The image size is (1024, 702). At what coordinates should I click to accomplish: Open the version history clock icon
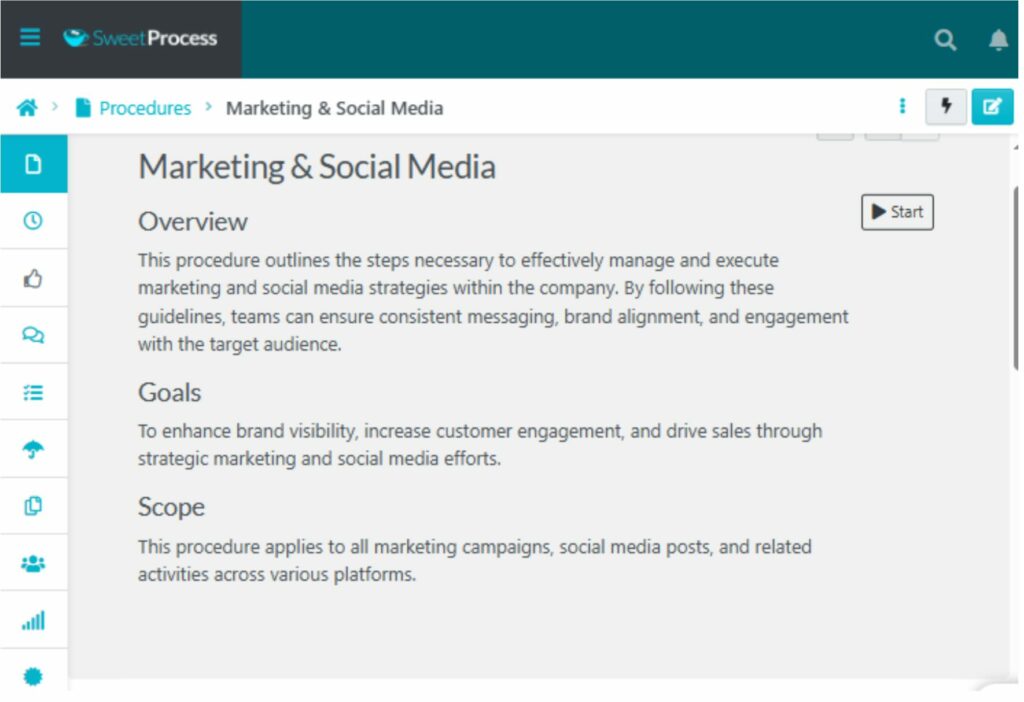point(33,221)
